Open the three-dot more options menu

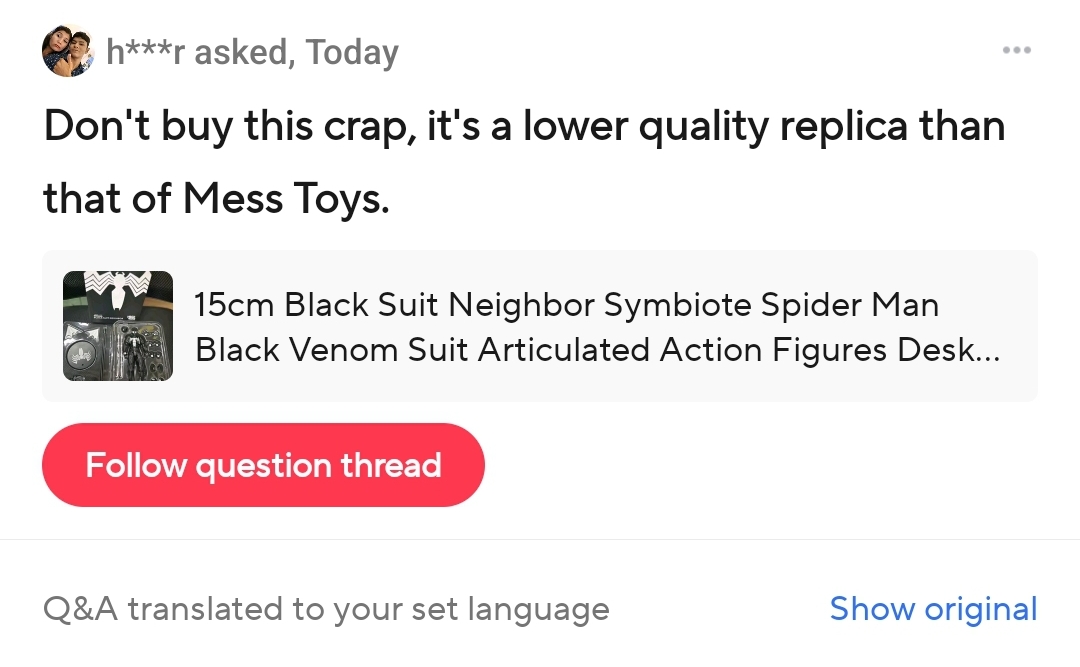pos(1016,50)
